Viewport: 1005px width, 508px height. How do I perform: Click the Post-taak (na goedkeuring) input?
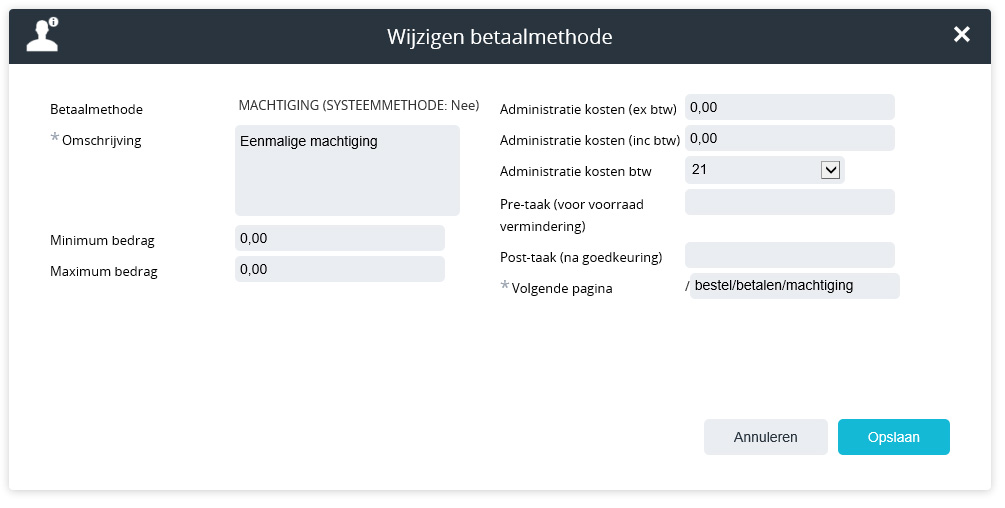tap(789, 255)
